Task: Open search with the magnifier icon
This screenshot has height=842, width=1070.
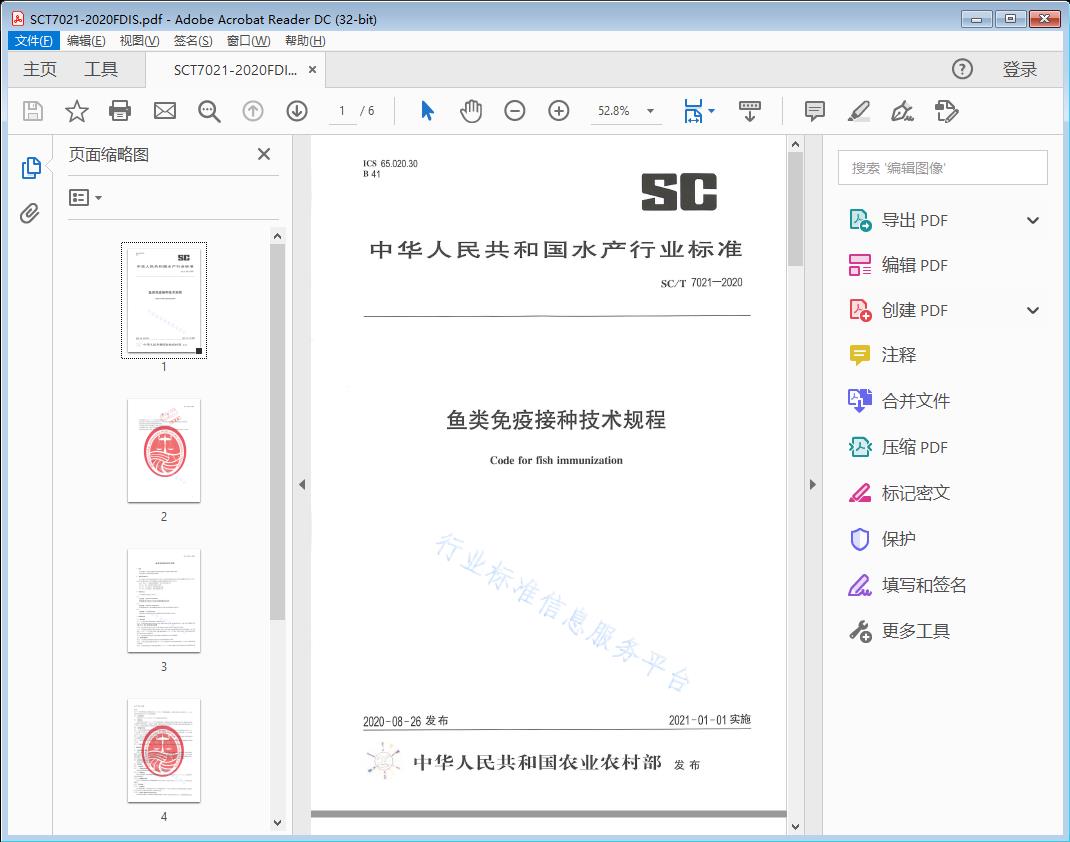Action: coord(208,111)
